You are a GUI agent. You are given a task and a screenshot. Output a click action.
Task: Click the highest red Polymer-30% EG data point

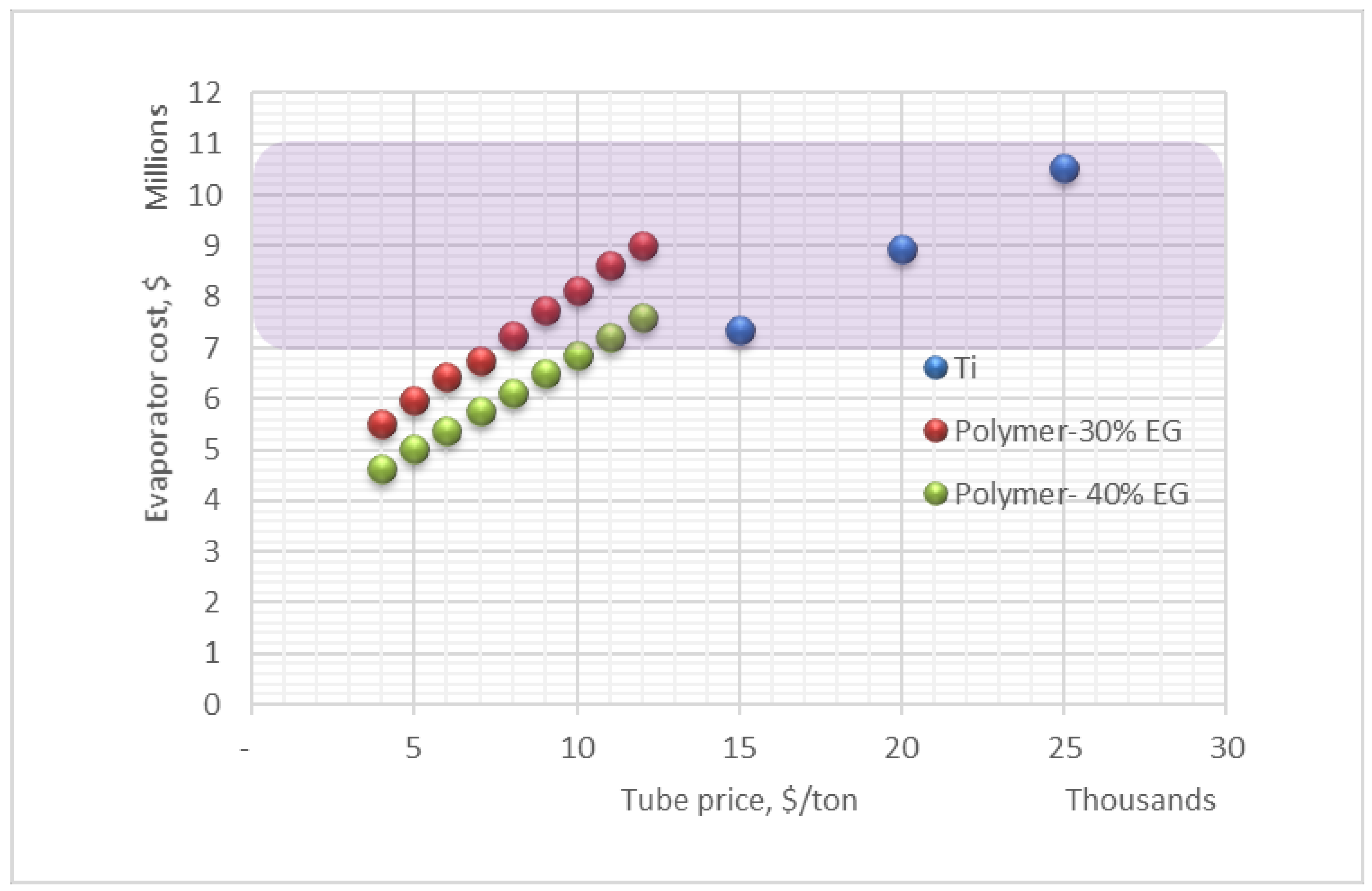643,247
